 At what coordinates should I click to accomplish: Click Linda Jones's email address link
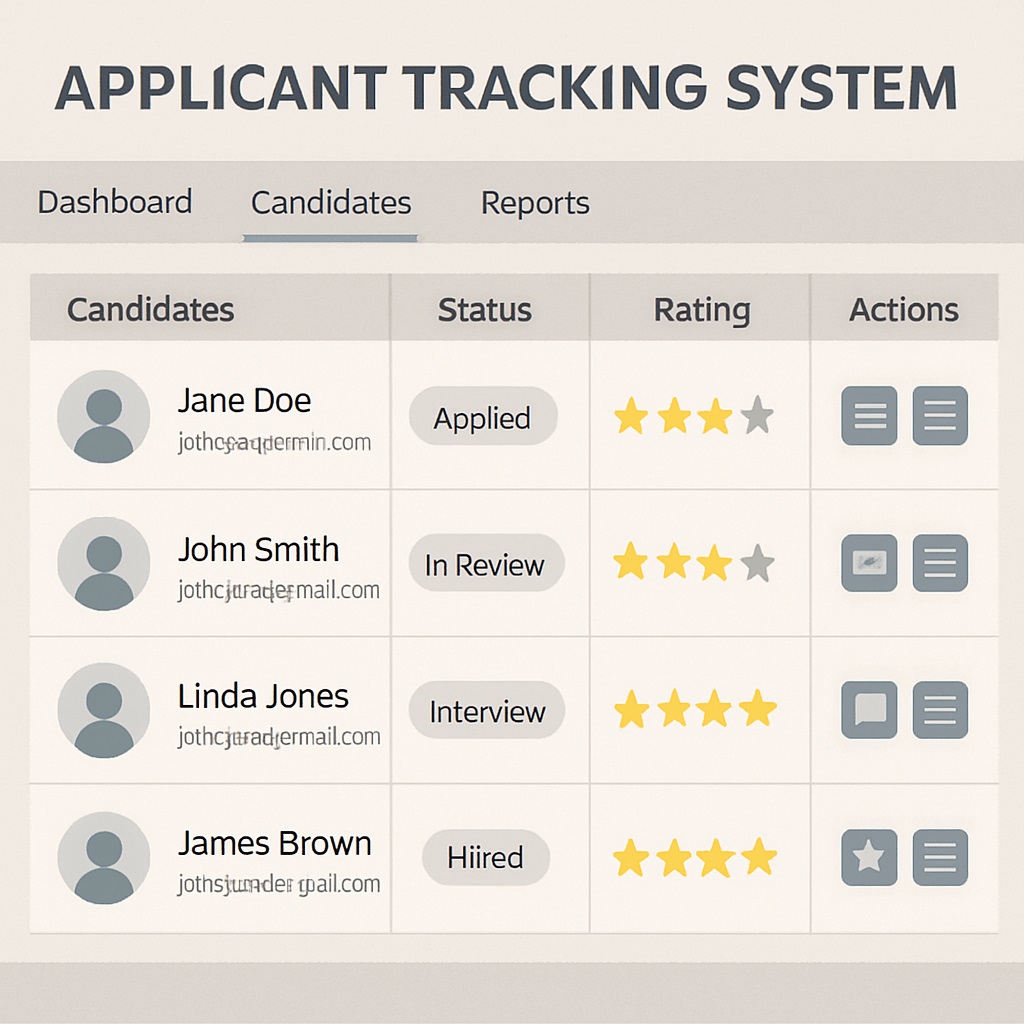pos(280,736)
